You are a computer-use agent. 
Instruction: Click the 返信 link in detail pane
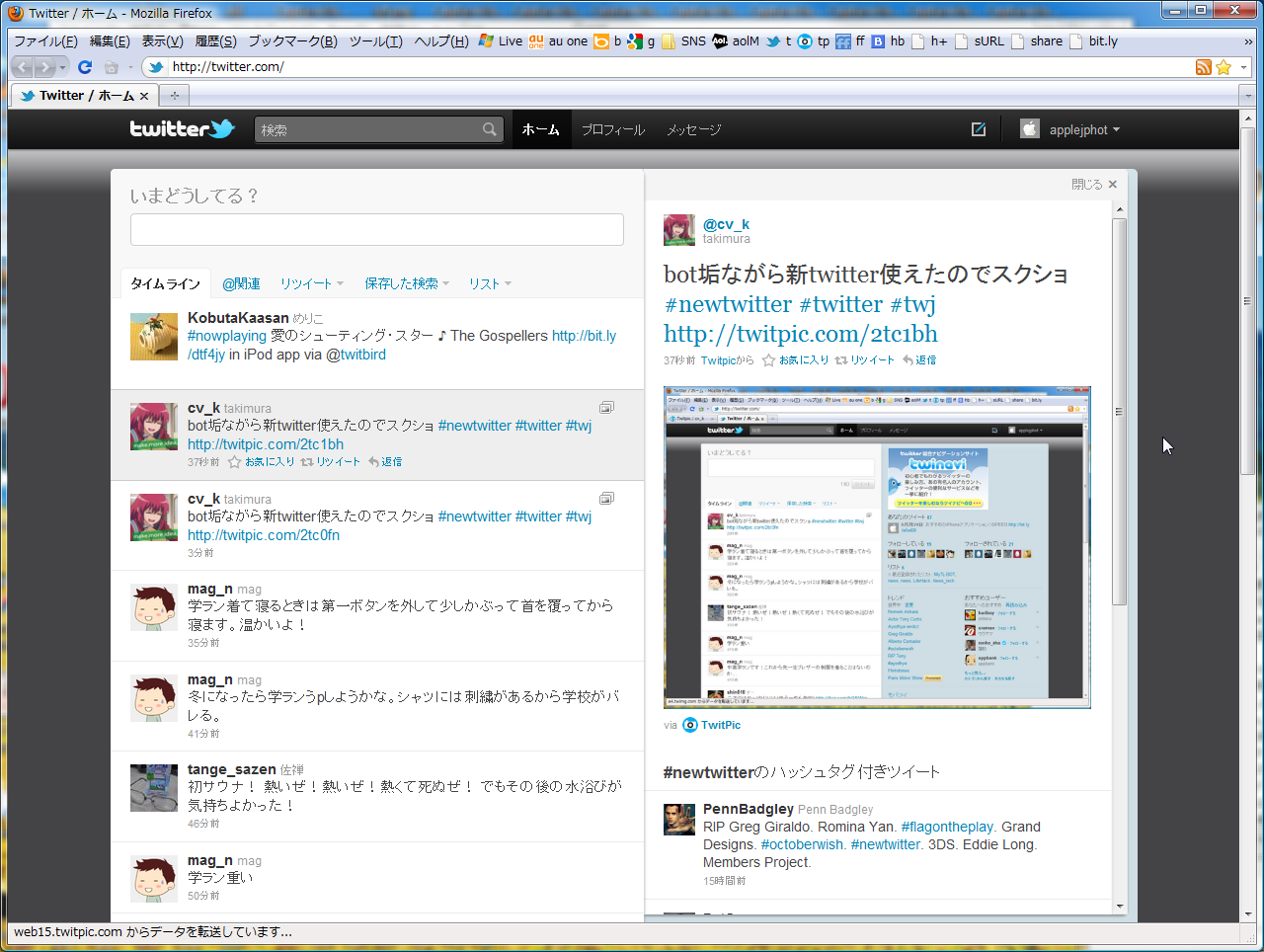(919, 360)
